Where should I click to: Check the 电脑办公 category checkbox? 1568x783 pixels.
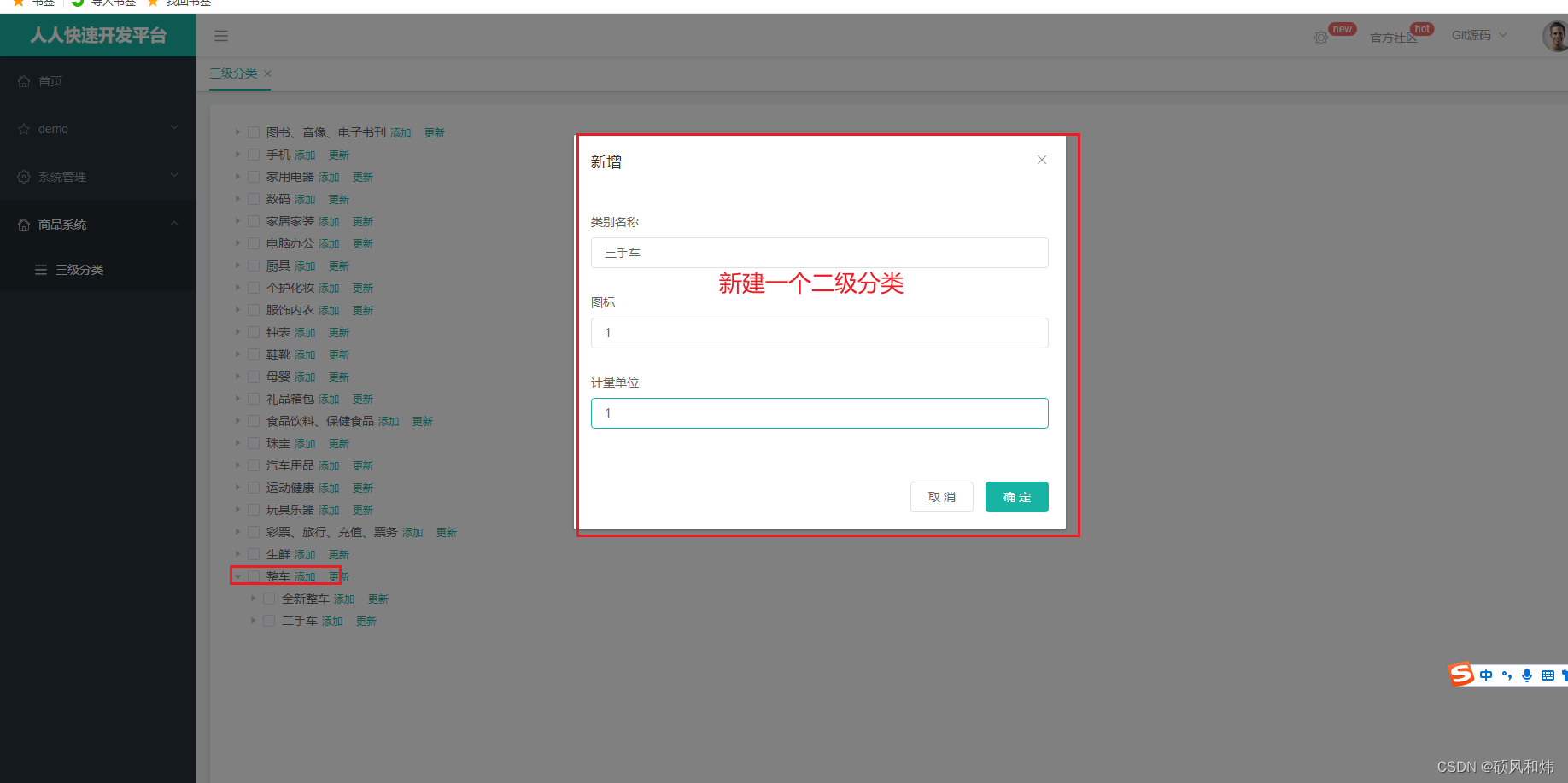pyautogui.click(x=254, y=243)
